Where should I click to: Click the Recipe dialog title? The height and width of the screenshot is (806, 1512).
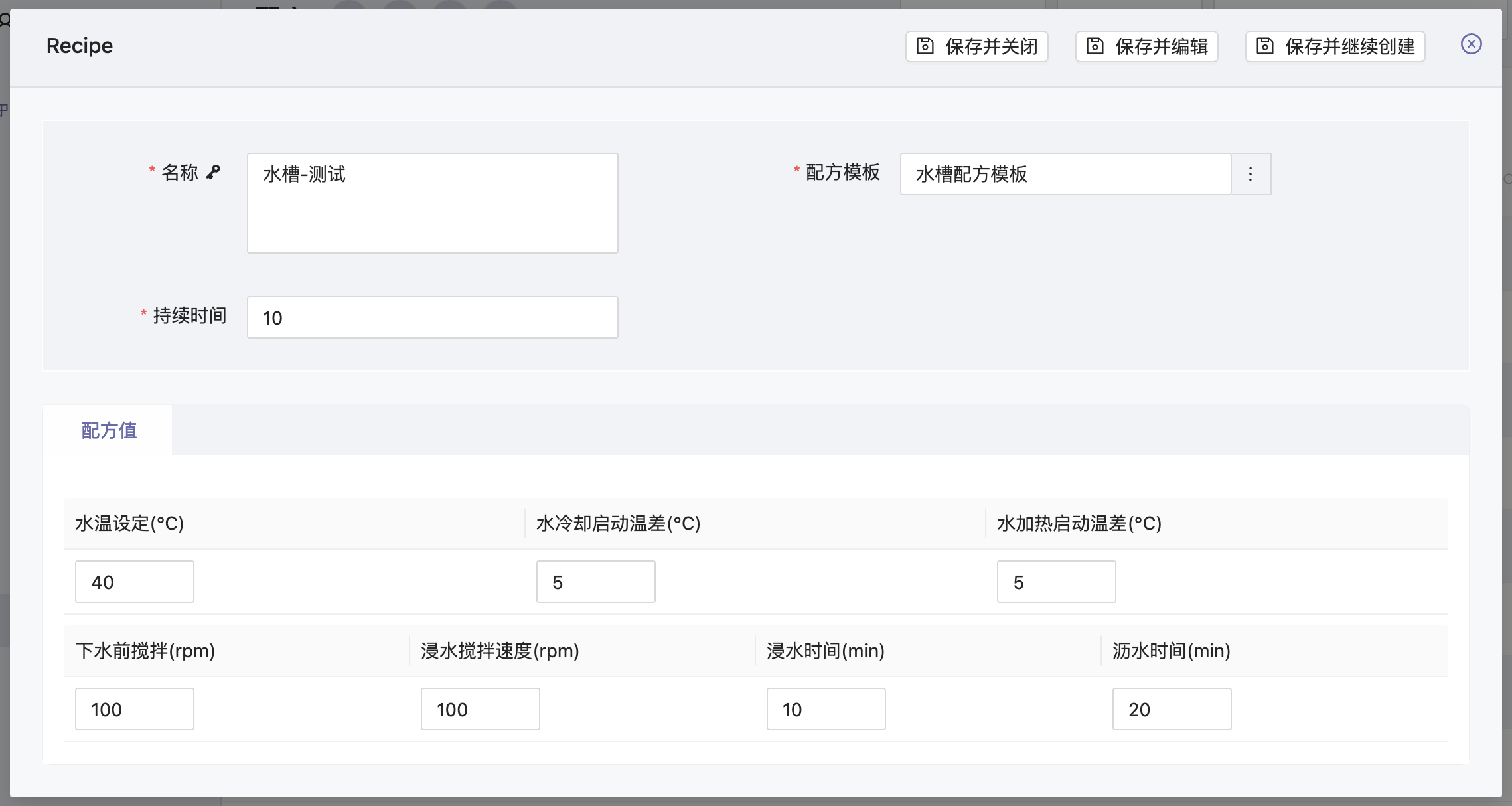click(80, 46)
